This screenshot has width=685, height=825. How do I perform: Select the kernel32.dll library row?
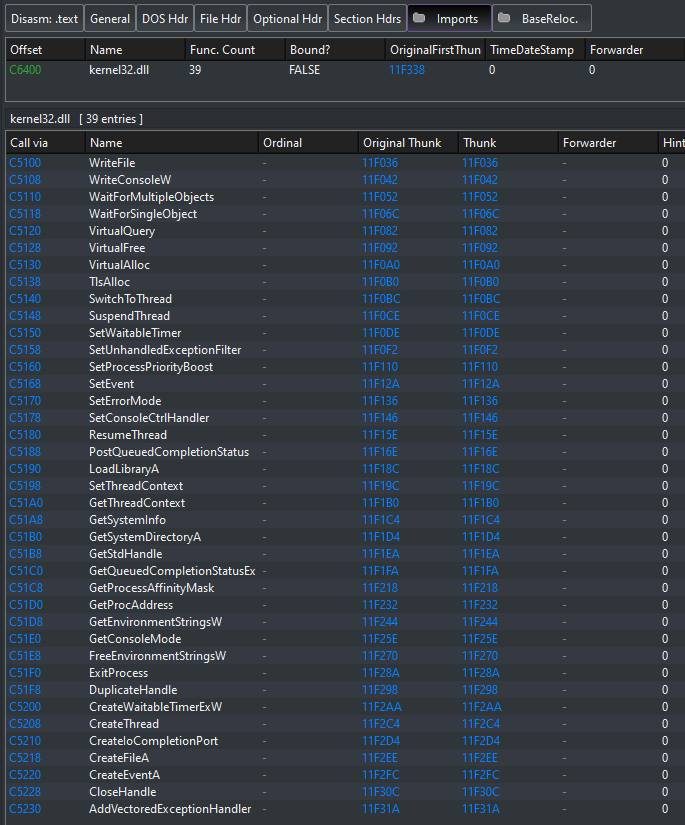pyautogui.click(x=345, y=70)
